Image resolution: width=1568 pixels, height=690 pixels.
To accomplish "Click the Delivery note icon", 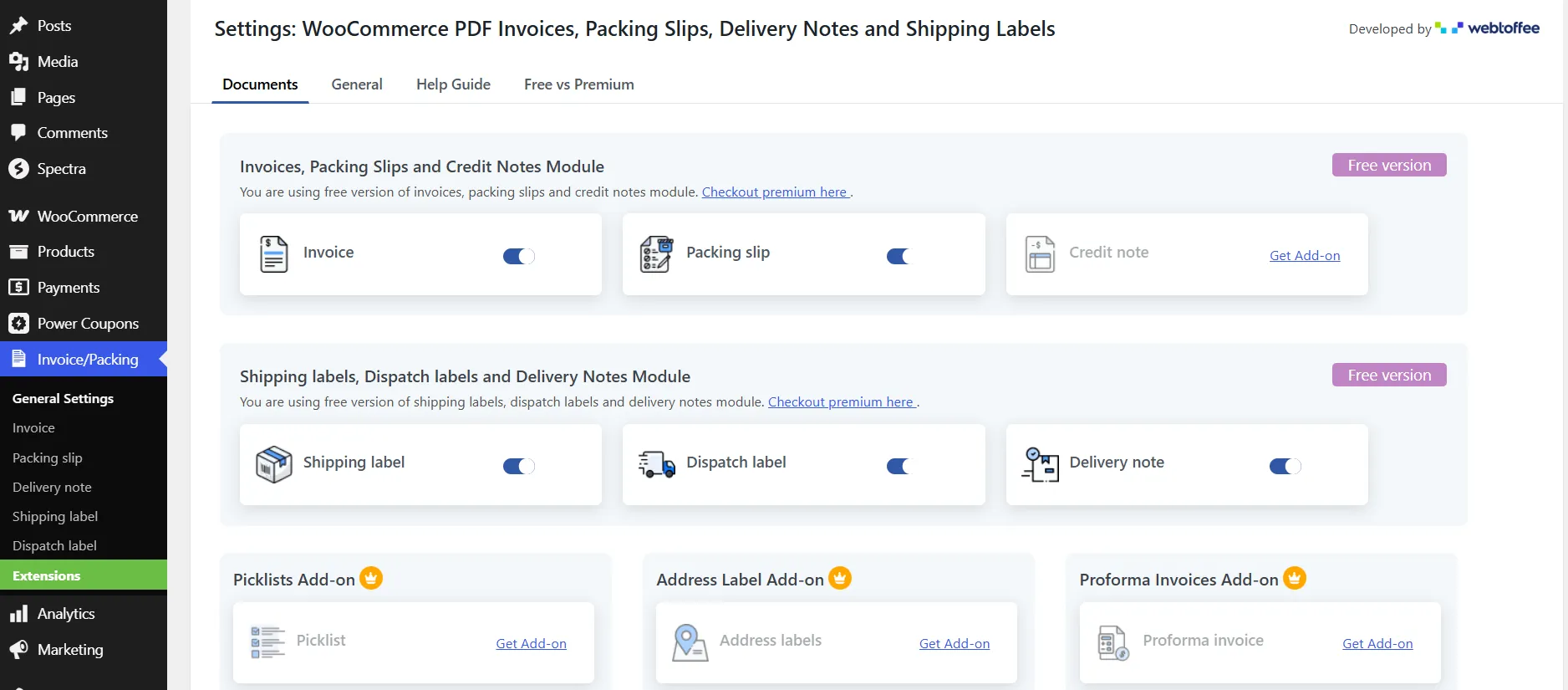I will click(1041, 464).
